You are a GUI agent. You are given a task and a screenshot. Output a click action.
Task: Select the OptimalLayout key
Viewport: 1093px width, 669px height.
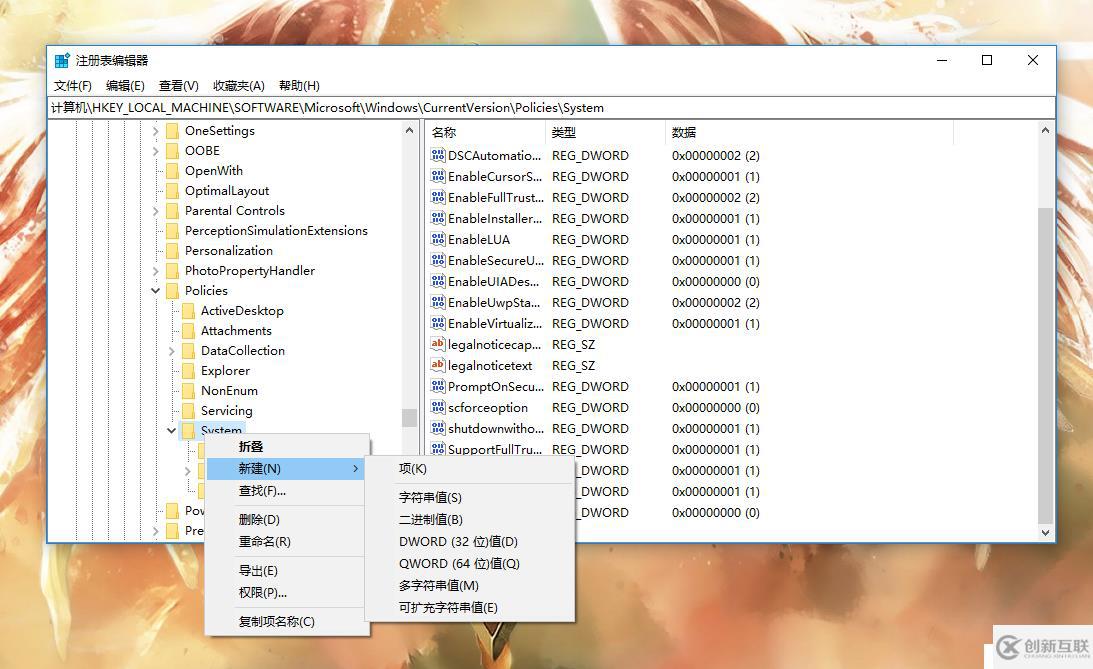coord(227,191)
